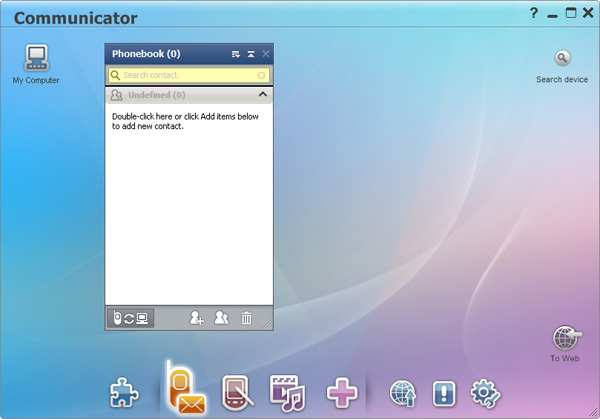The image size is (600, 419).
Task: Click the 'Search device' label text
Action: click(562, 80)
